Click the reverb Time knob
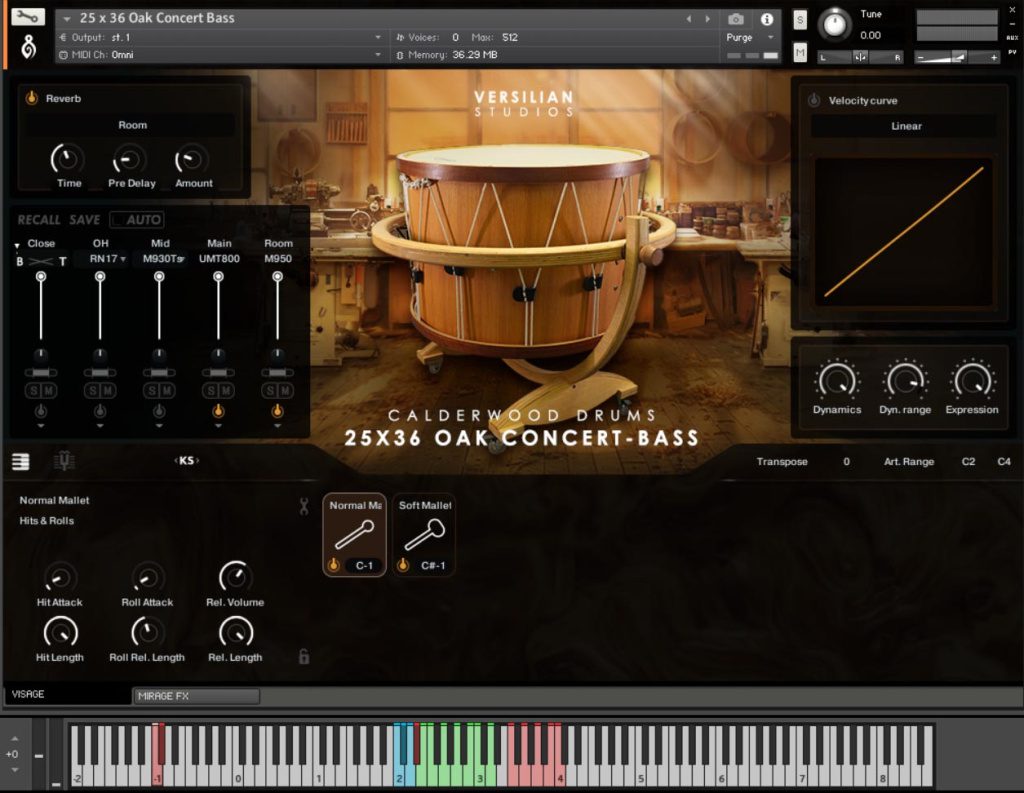The image size is (1024, 793). click(x=67, y=159)
